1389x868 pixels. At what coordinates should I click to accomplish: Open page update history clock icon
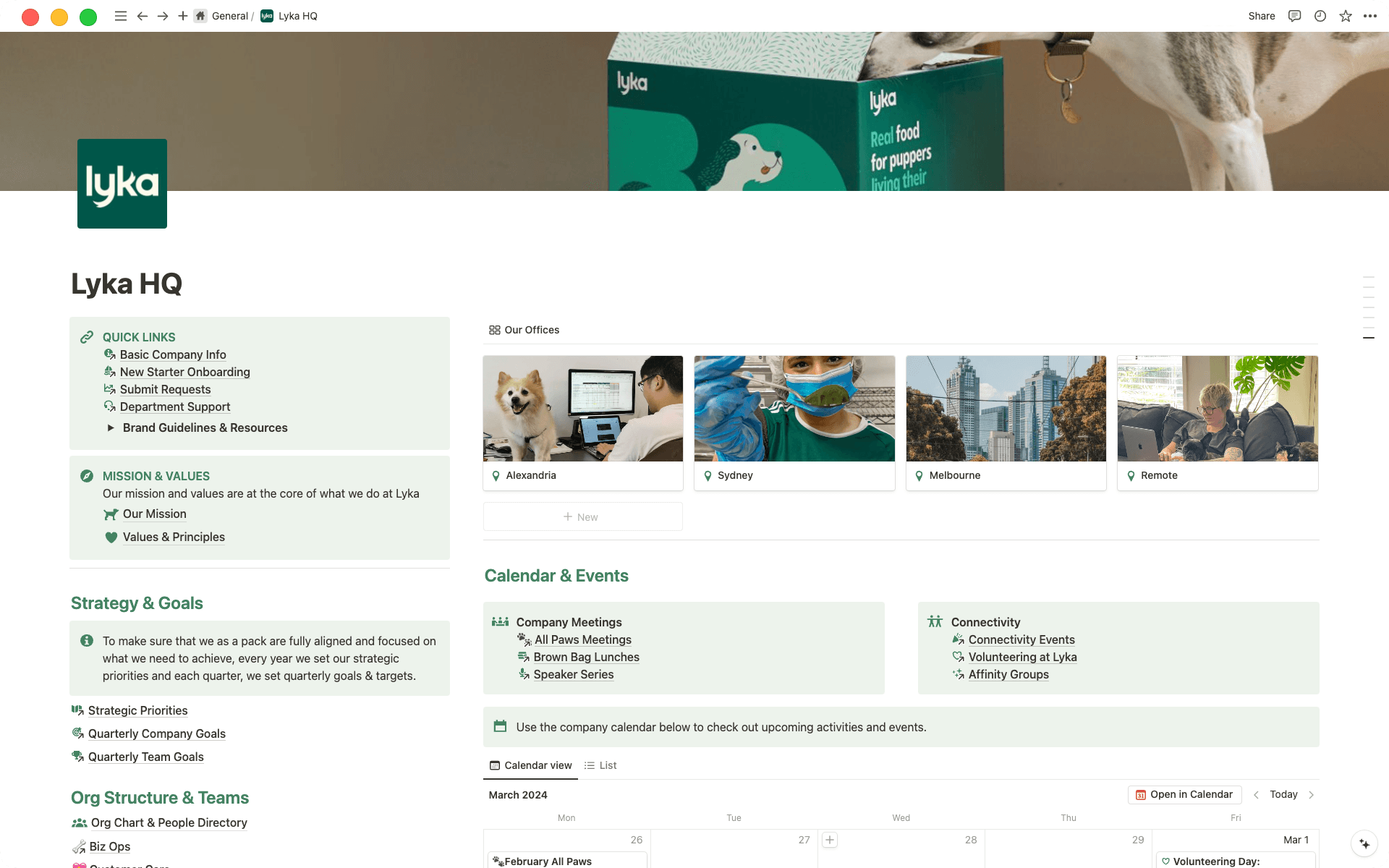pyautogui.click(x=1320, y=16)
